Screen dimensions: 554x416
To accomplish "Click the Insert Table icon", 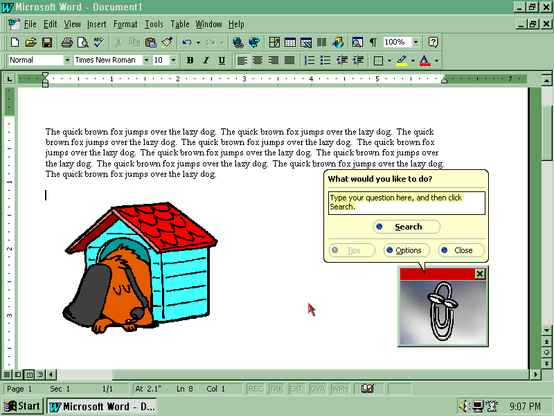I will (290, 42).
